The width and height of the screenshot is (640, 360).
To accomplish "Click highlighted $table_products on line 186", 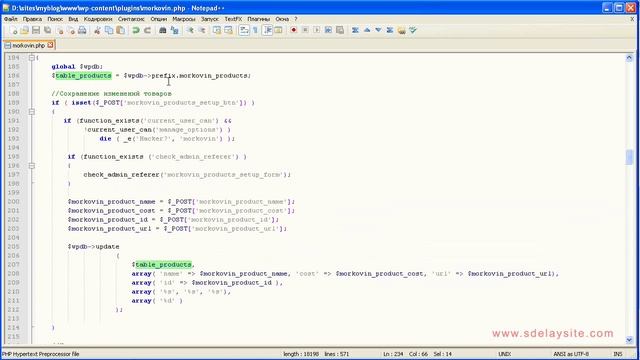I will pyautogui.click(x=82, y=76).
